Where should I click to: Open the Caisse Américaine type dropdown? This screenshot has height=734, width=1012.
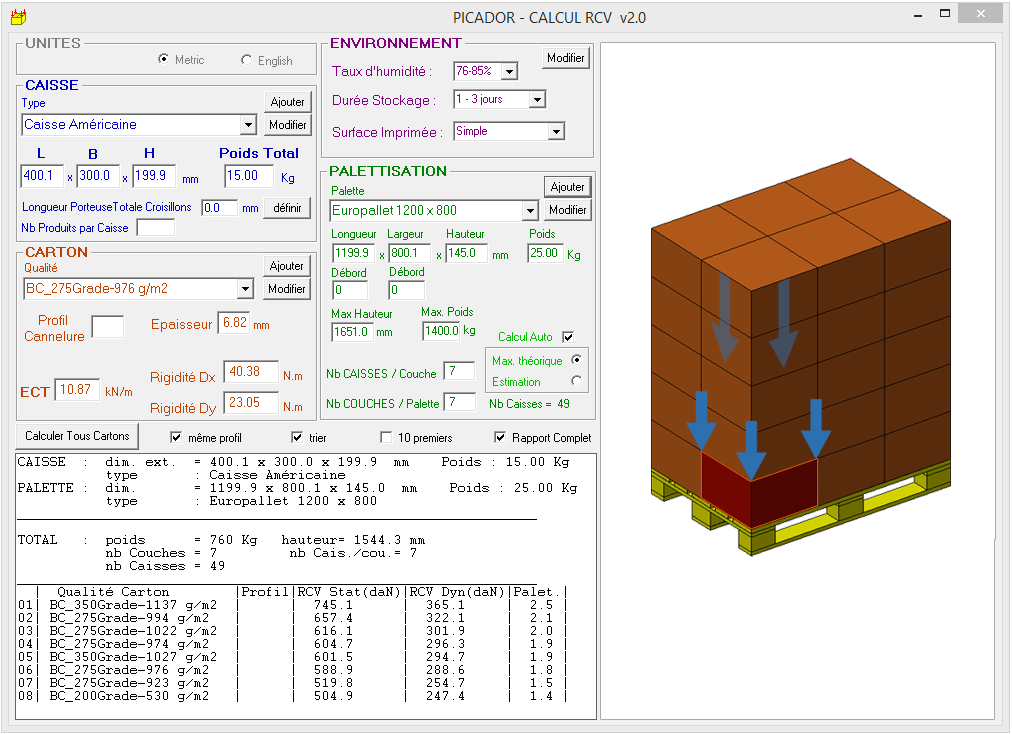tap(248, 125)
